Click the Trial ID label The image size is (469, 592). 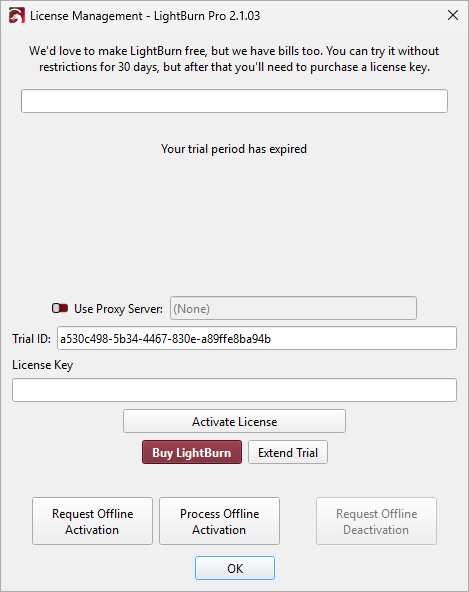click(x=31, y=339)
